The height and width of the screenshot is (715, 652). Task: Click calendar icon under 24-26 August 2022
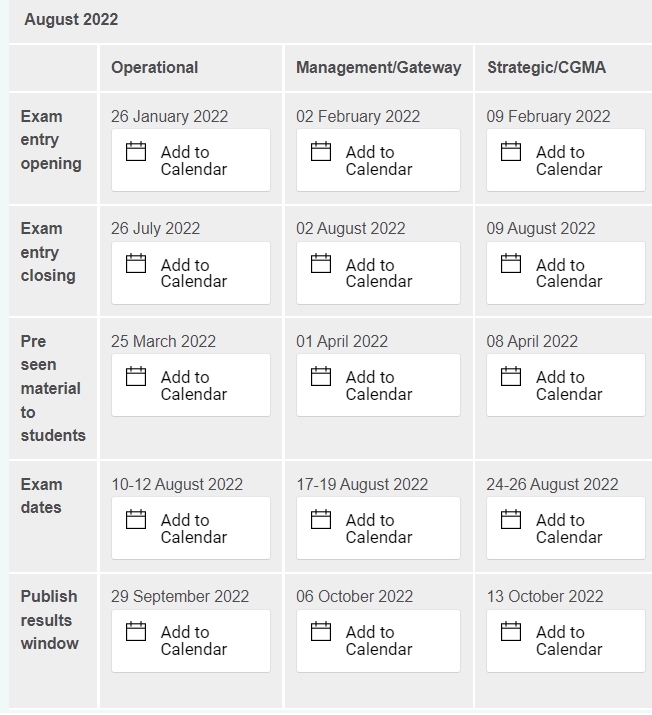511,520
